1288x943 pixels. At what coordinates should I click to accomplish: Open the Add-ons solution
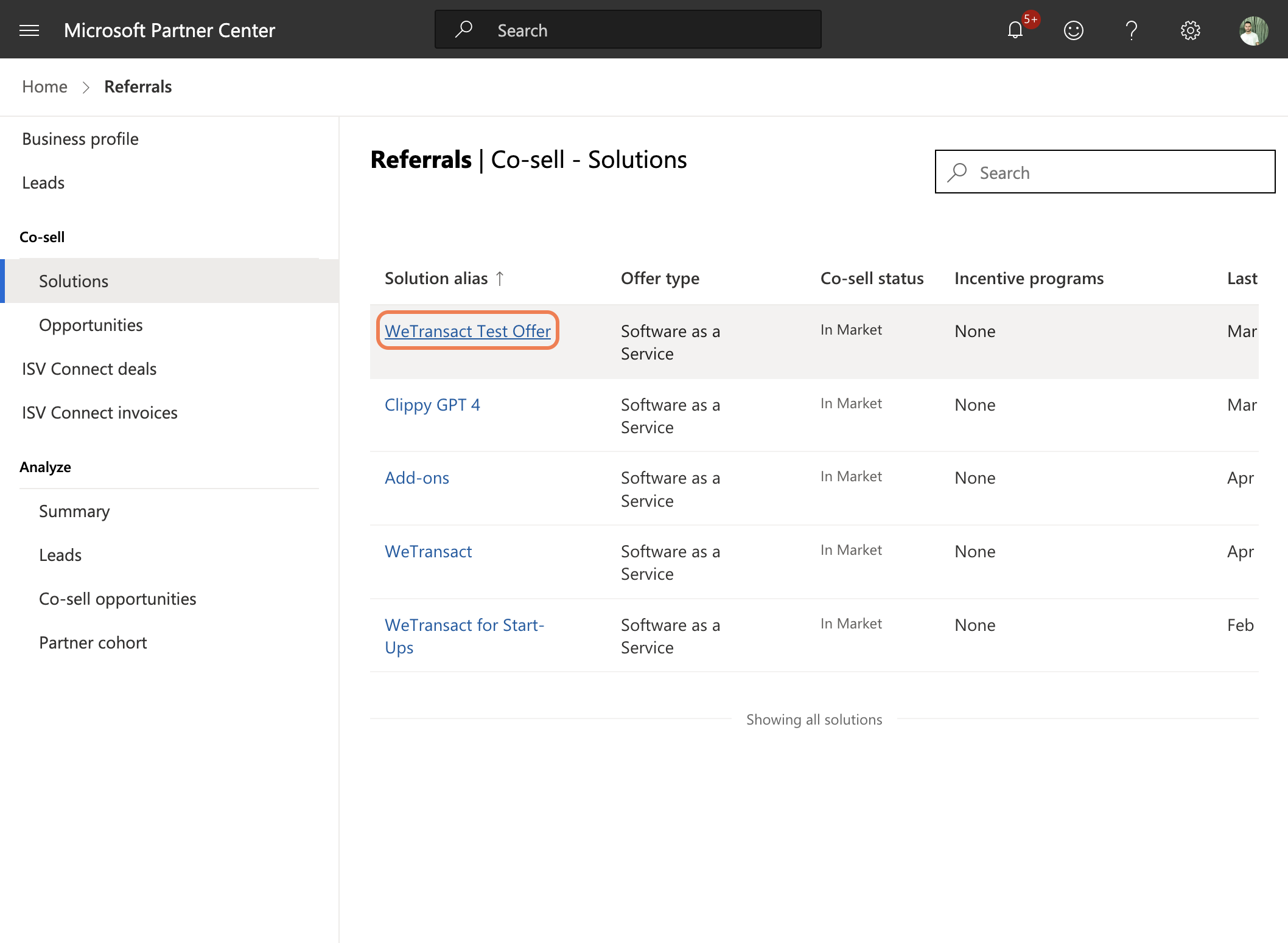417,478
